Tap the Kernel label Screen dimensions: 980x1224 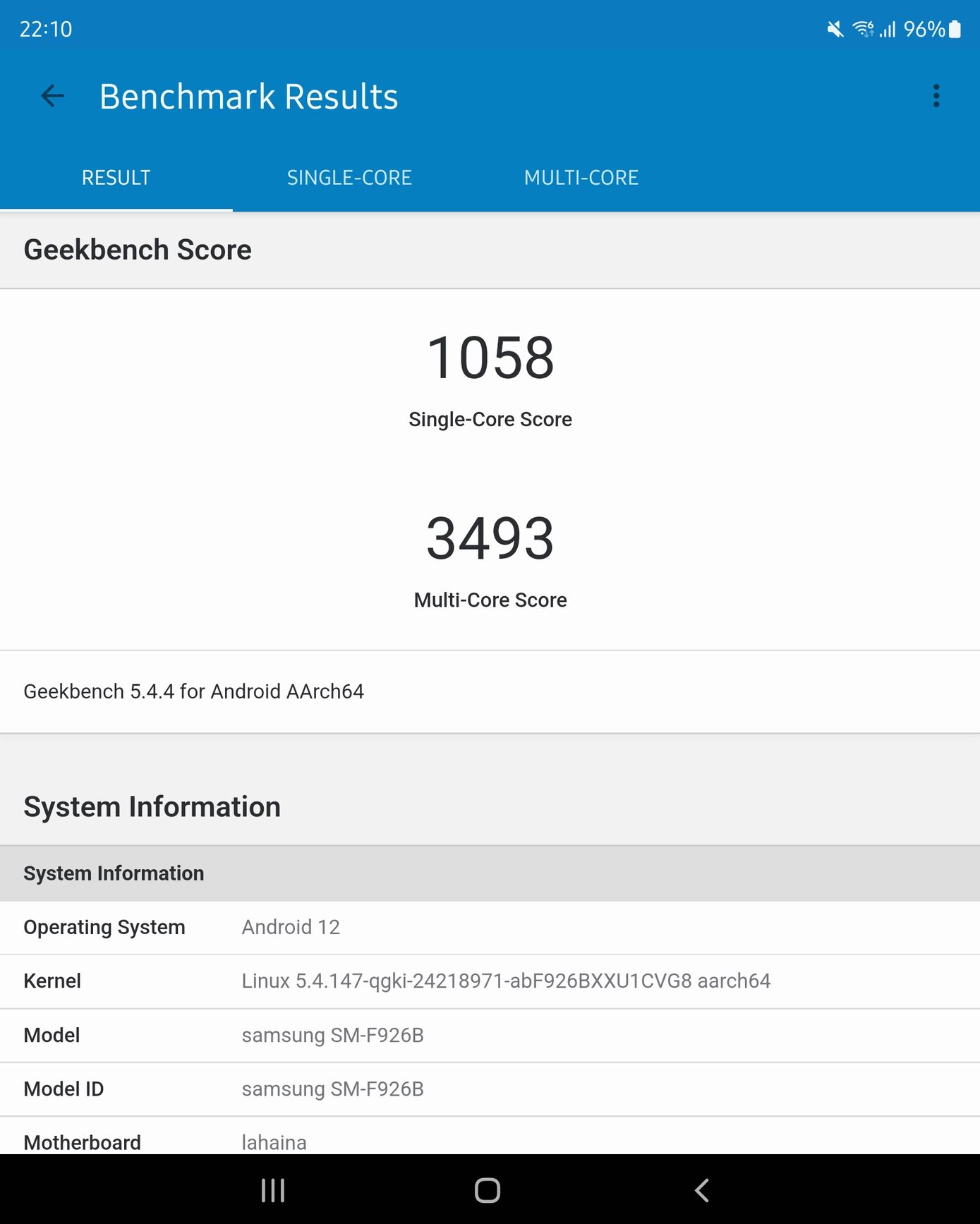coord(52,981)
